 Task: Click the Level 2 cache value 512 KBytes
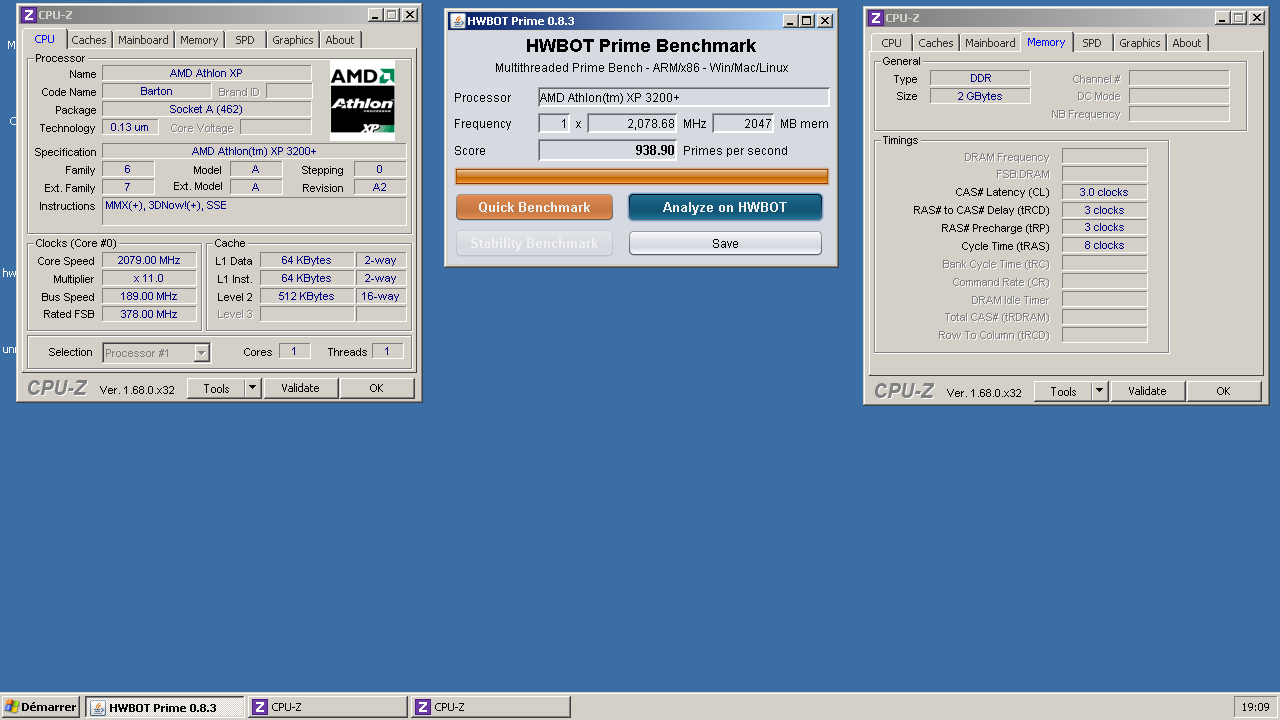306,296
